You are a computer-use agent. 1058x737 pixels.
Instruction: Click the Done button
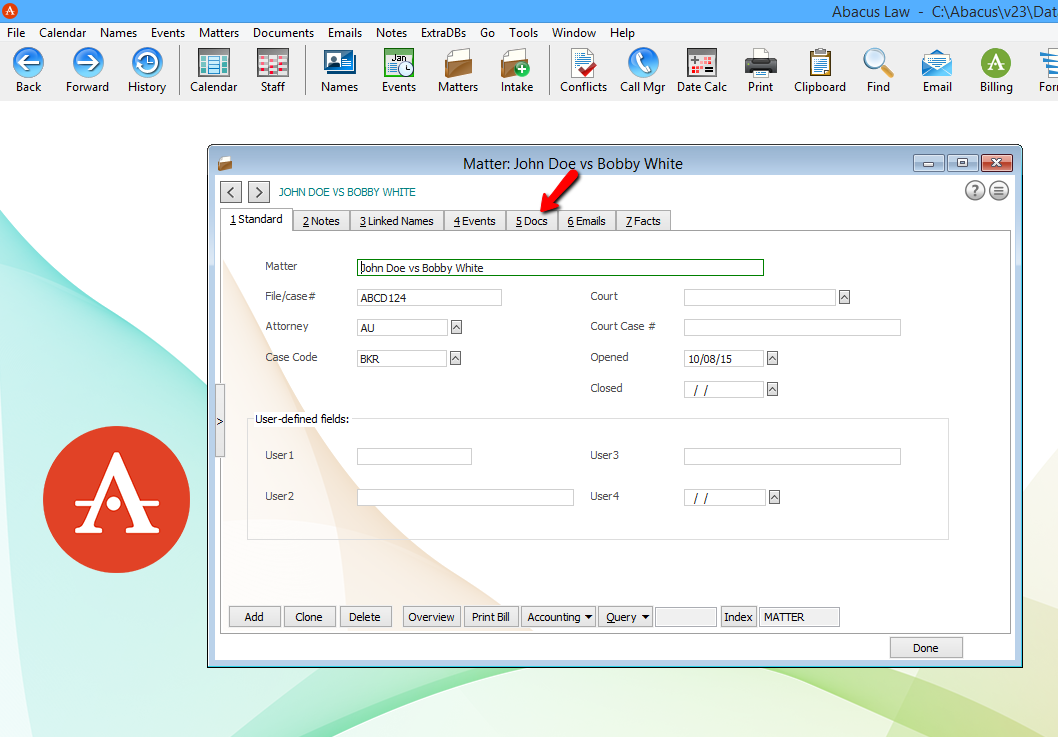[926, 648]
